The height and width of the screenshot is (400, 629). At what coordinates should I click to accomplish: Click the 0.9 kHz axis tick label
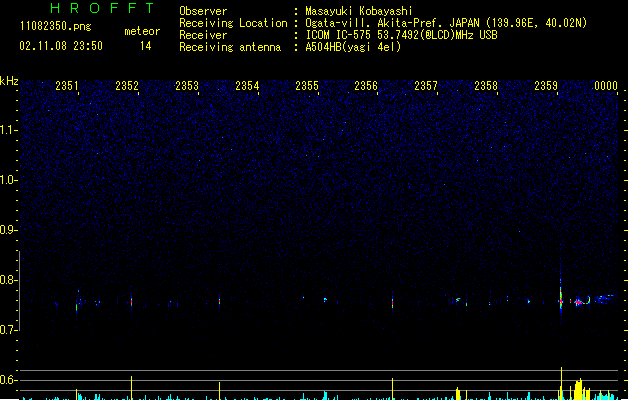[7, 230]
